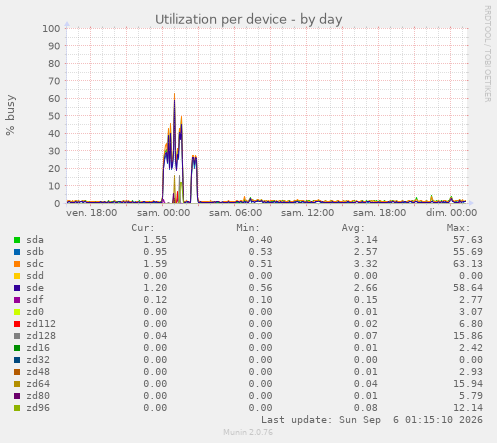Click the 'Cur:' column header

[x=143, y=228]
